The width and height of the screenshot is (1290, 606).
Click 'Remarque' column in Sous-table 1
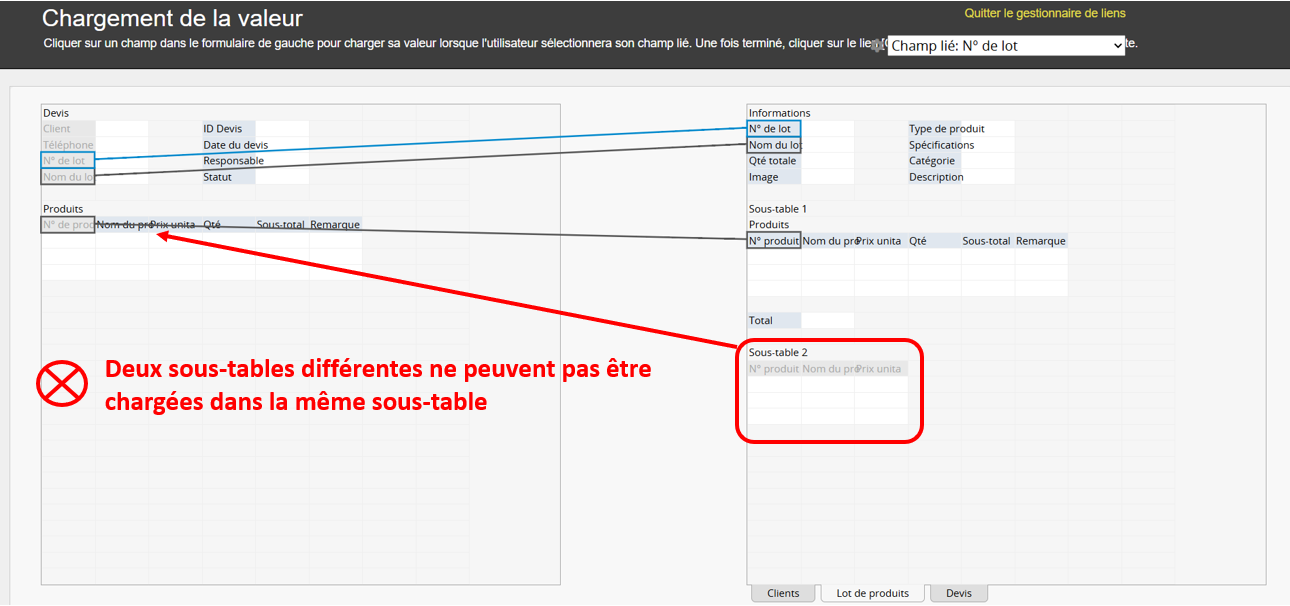pos(1041,241)
